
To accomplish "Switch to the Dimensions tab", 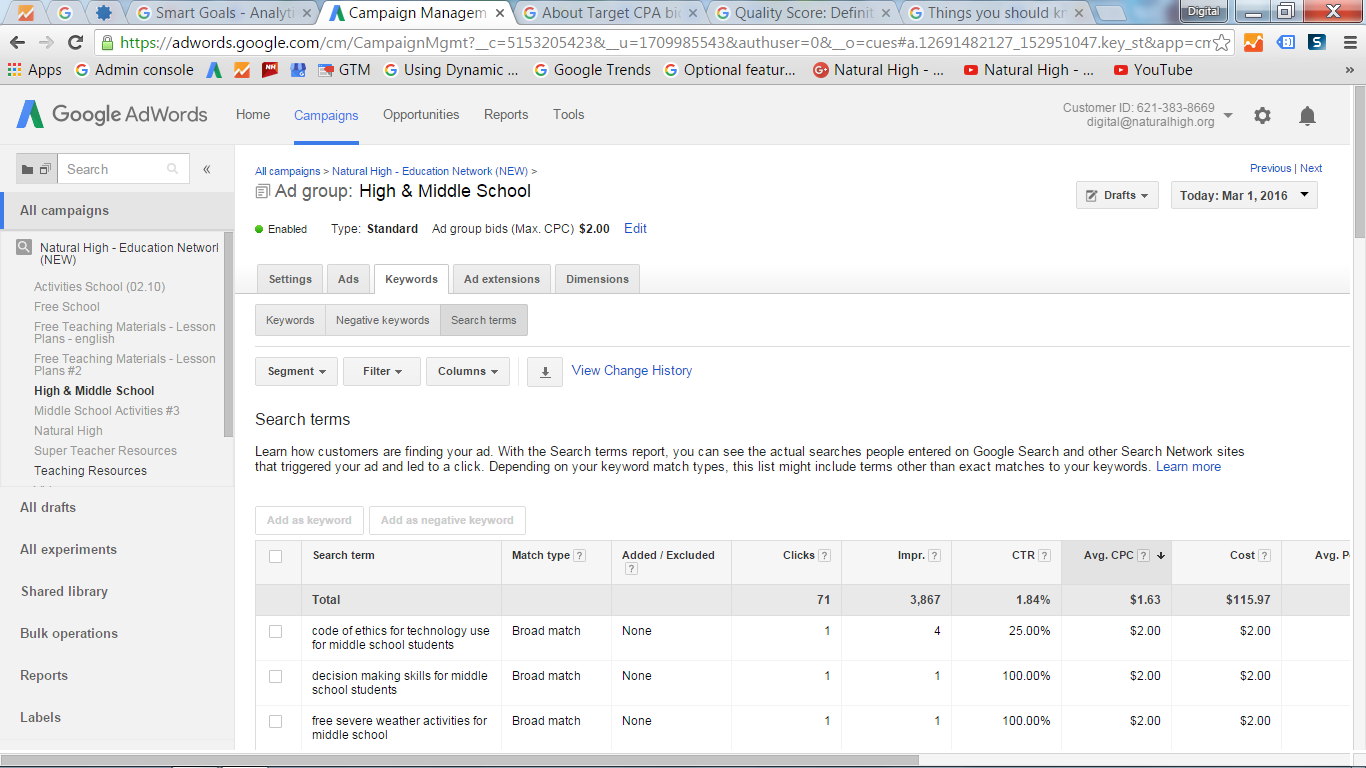I will [597, 279].
